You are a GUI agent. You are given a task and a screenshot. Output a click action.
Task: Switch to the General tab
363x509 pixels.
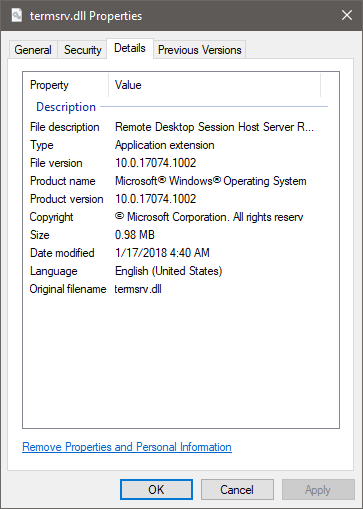(x=33, y=50)
